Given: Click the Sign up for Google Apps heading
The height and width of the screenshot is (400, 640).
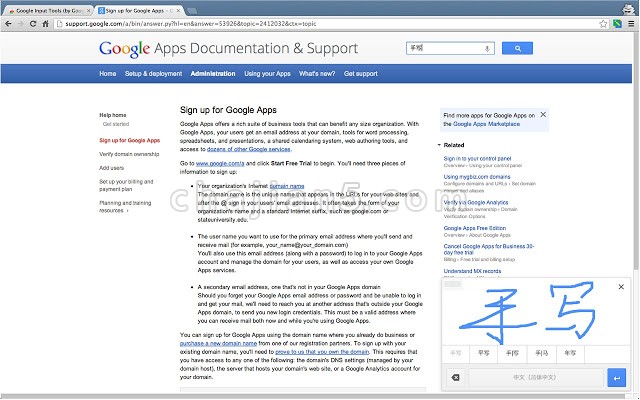Looking at the screenshot, I should [228, 110].
